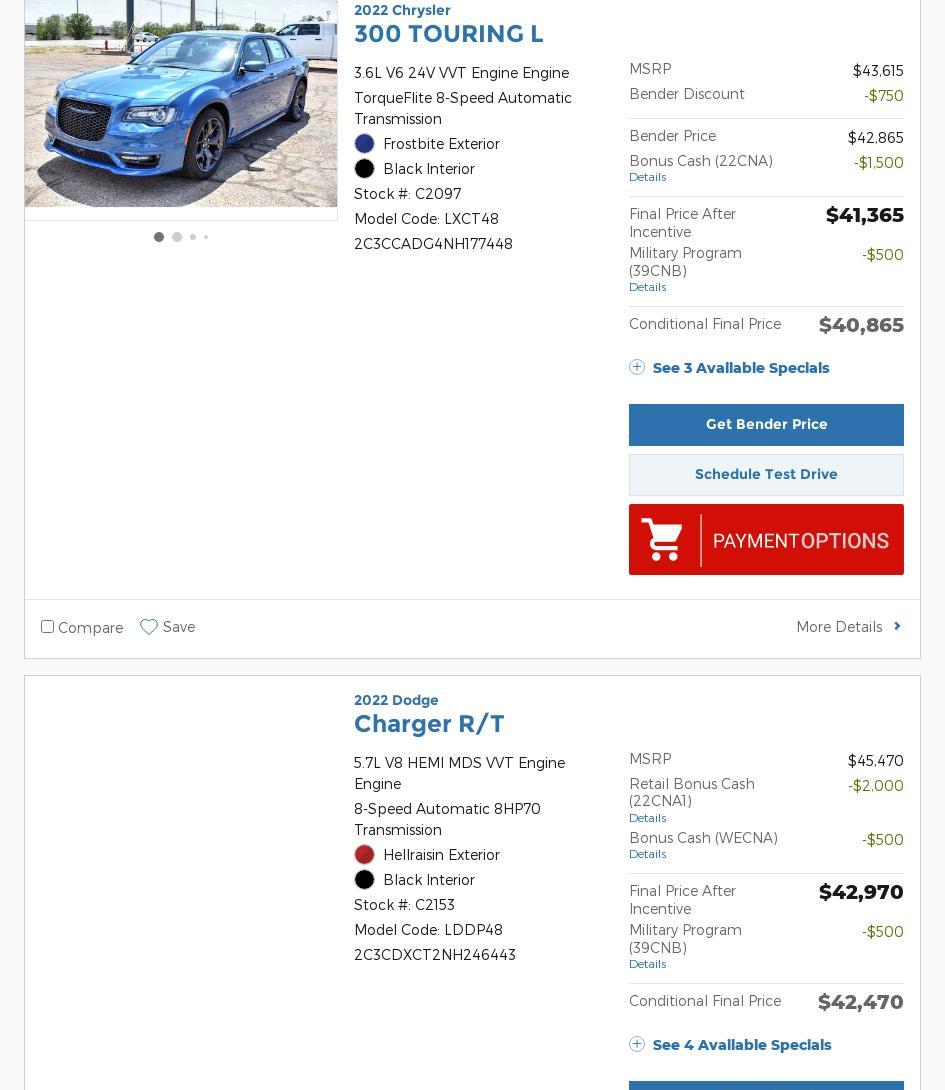
Task: Open Details under Retail Bonus Cash (22CNA1)
Action: (647, 818)
